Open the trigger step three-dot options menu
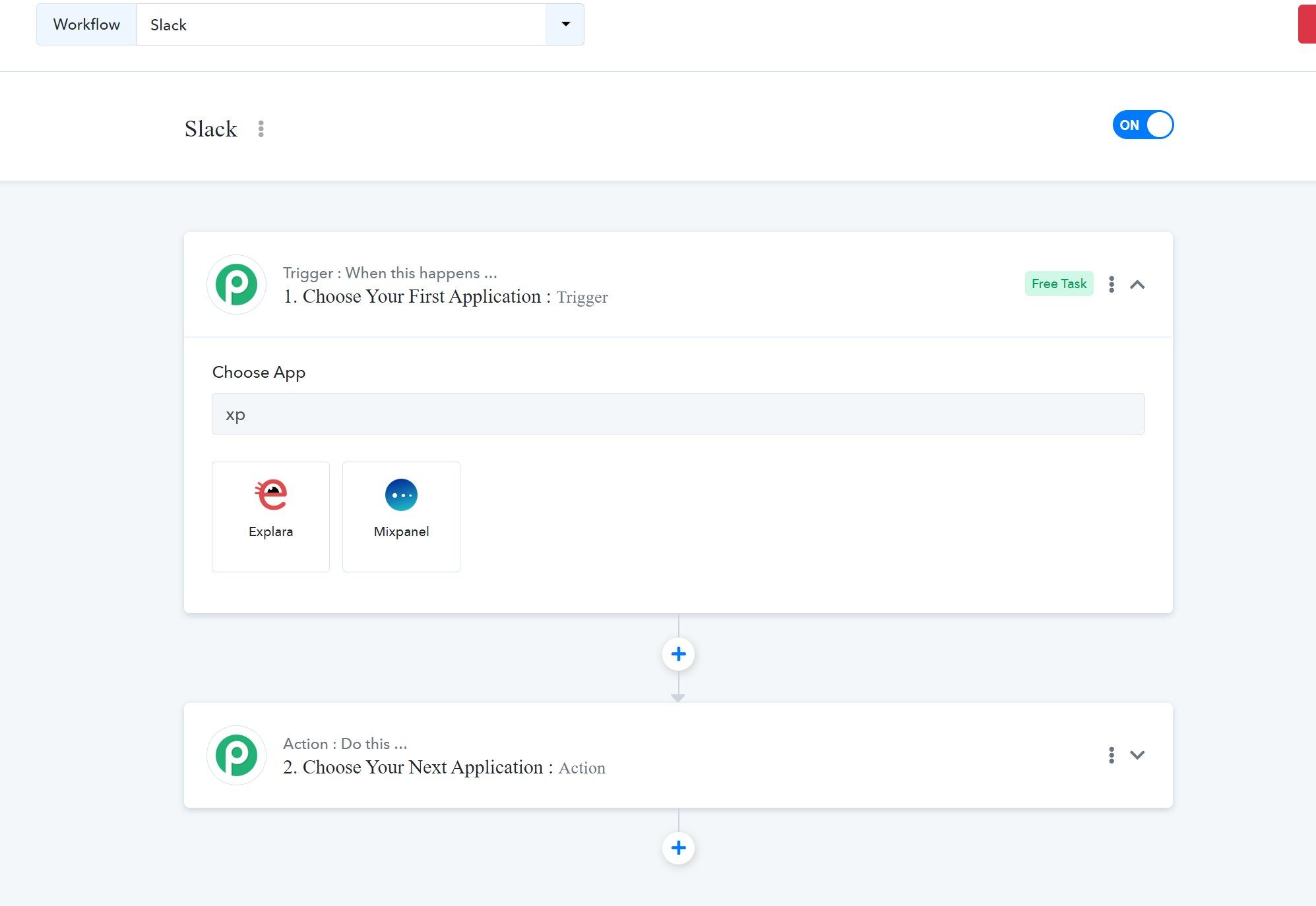The height and width of the screenshot is (906, 1316). point(1112,284)
